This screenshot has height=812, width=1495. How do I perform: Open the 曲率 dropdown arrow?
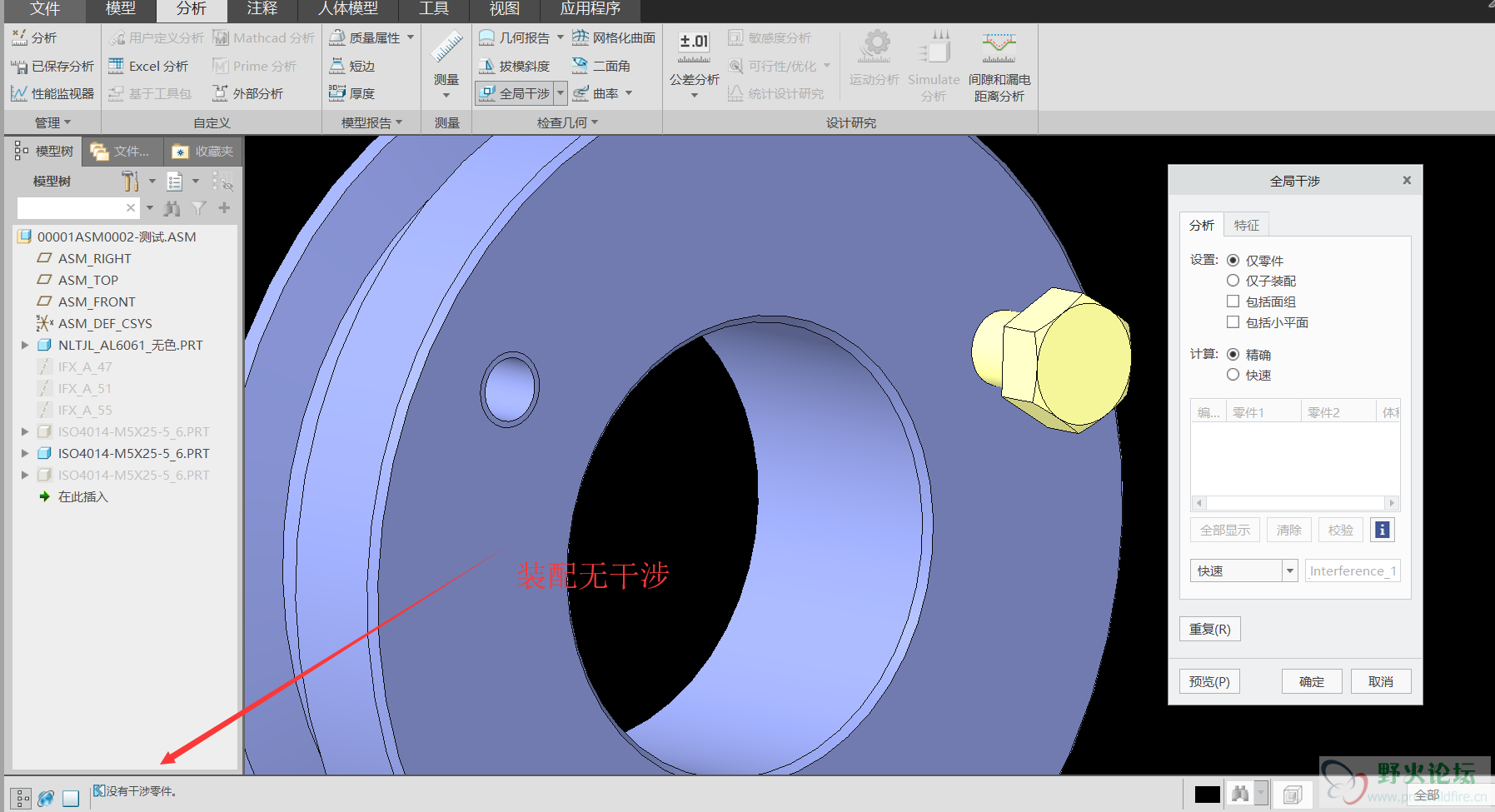[x=629, y=93]
